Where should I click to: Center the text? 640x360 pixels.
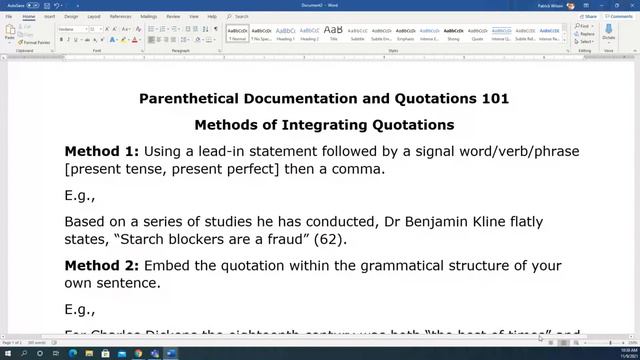click(x=159, y=40)
